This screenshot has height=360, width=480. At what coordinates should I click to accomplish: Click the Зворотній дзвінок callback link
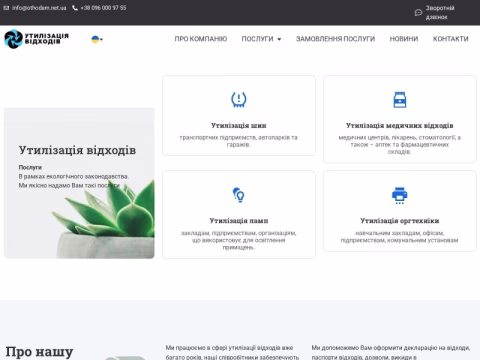pyautogui.click(x=440, y=13)
